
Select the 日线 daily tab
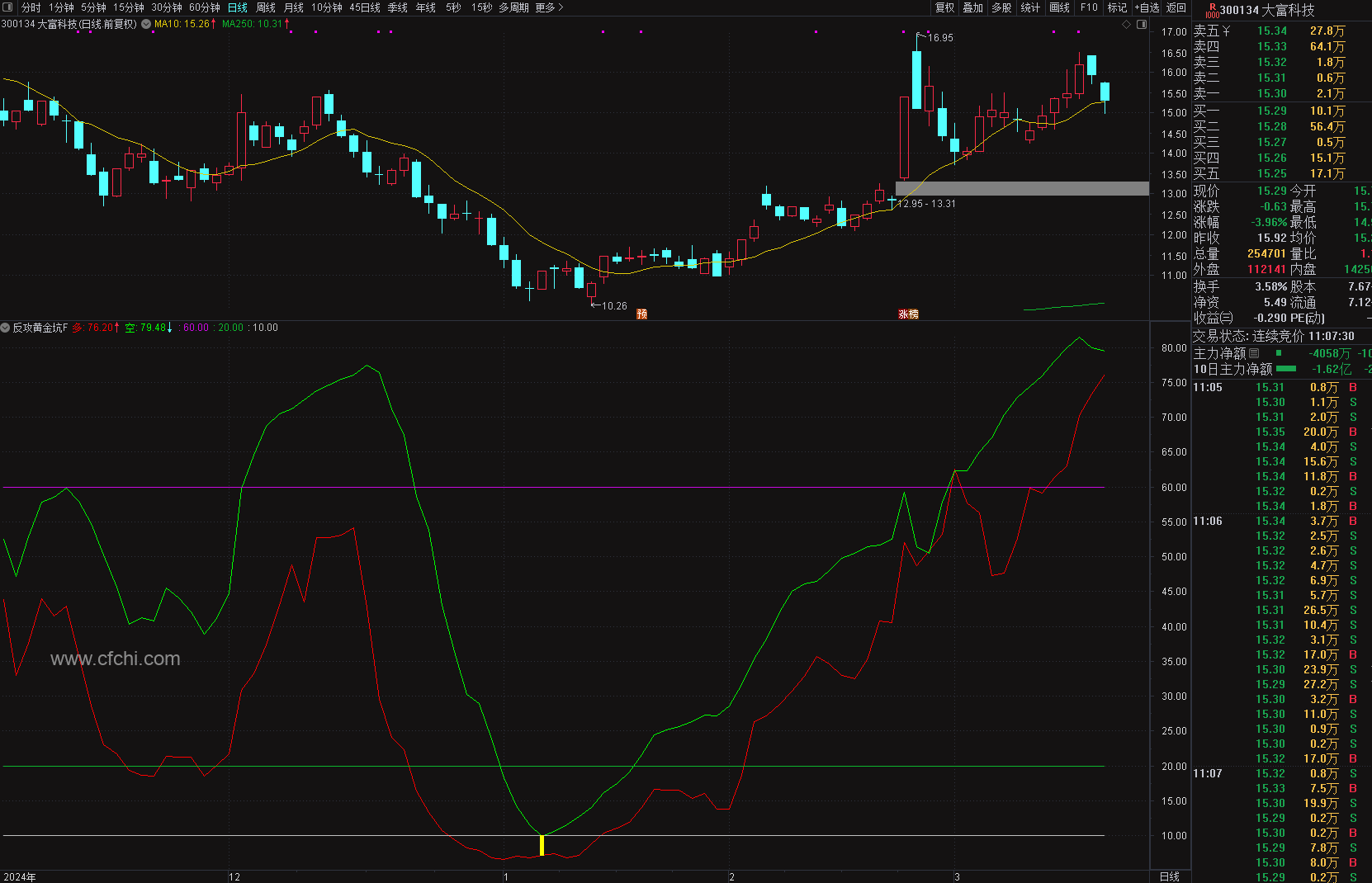tap(238, 7)
